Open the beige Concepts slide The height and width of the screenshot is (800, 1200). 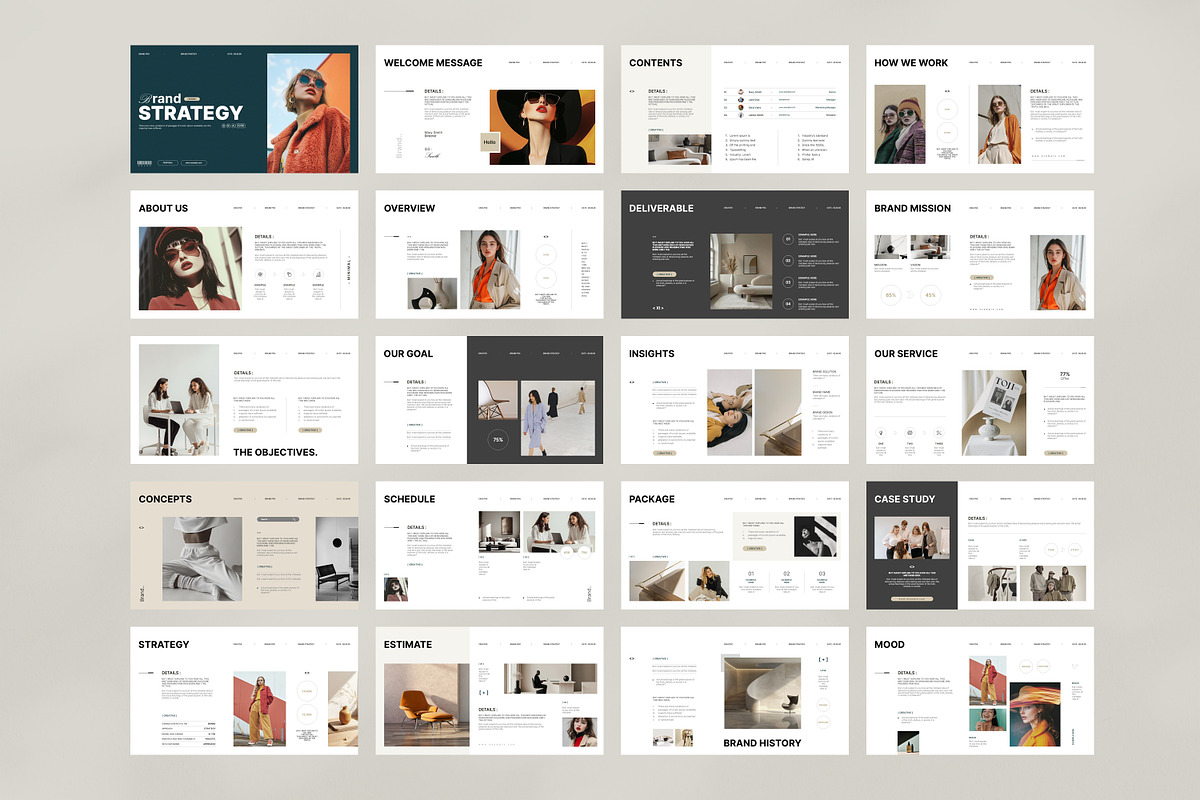pos(244,546)
